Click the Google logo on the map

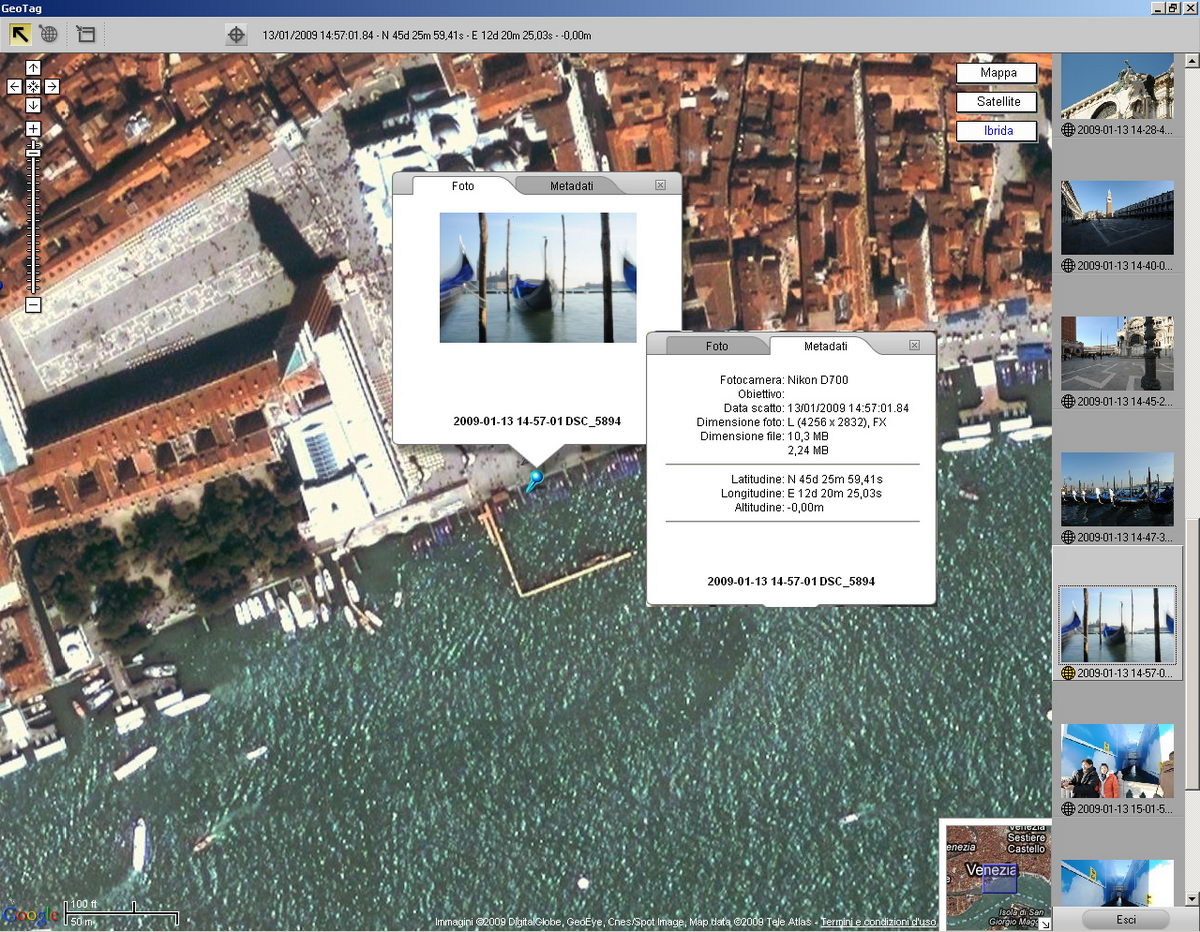coord(30,915)
